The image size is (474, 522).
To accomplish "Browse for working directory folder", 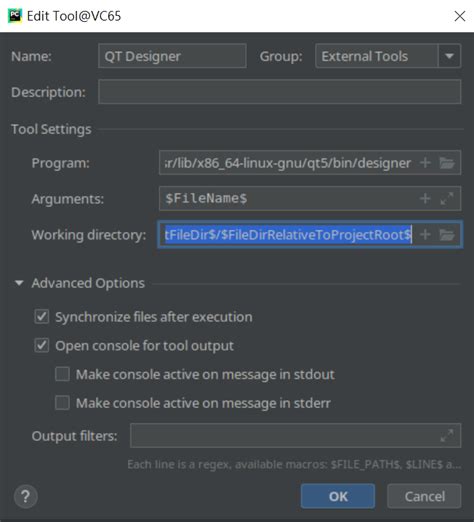I will point(447,235).
